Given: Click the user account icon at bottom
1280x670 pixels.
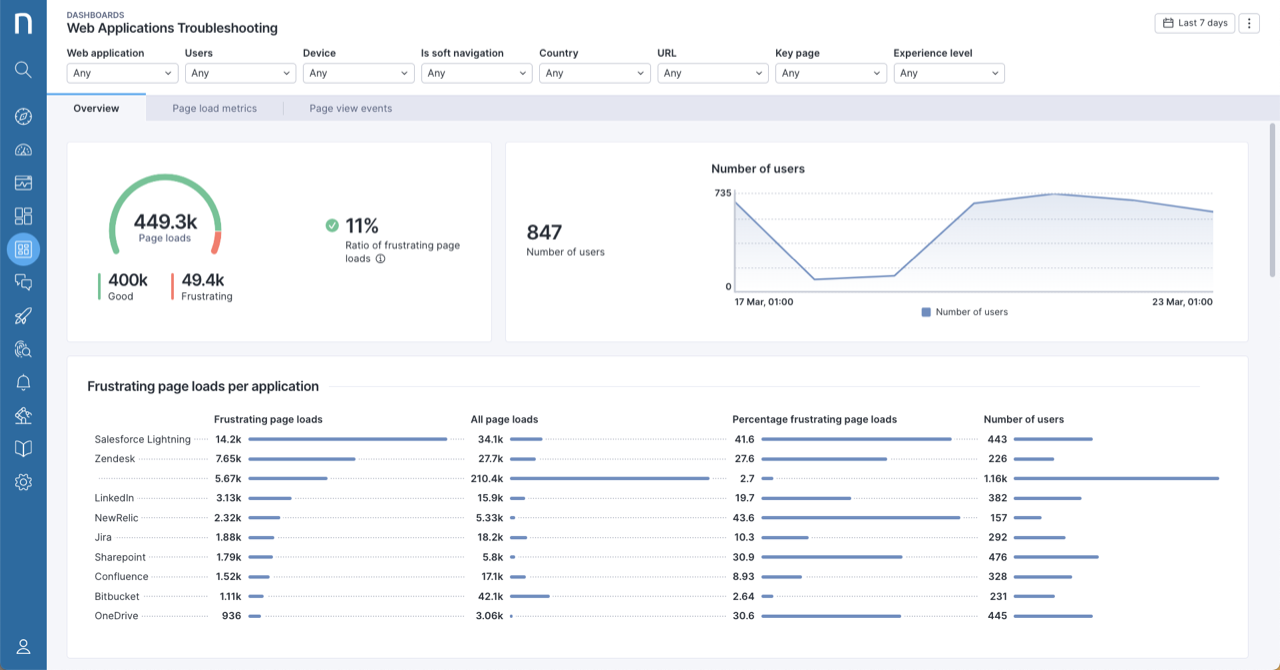Looking at the screenshot, I should (23, 647).
